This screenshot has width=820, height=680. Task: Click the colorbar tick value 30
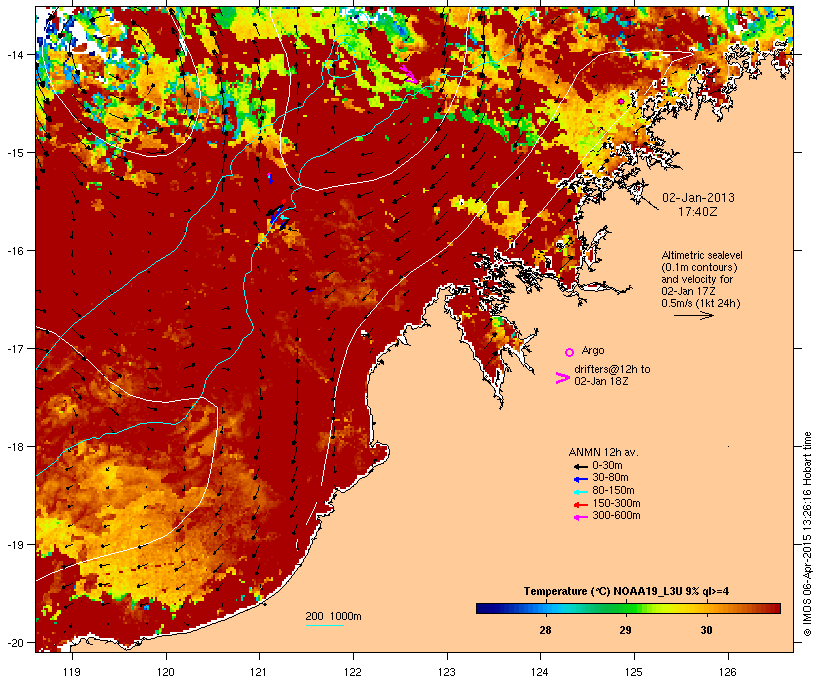(706, 630)
